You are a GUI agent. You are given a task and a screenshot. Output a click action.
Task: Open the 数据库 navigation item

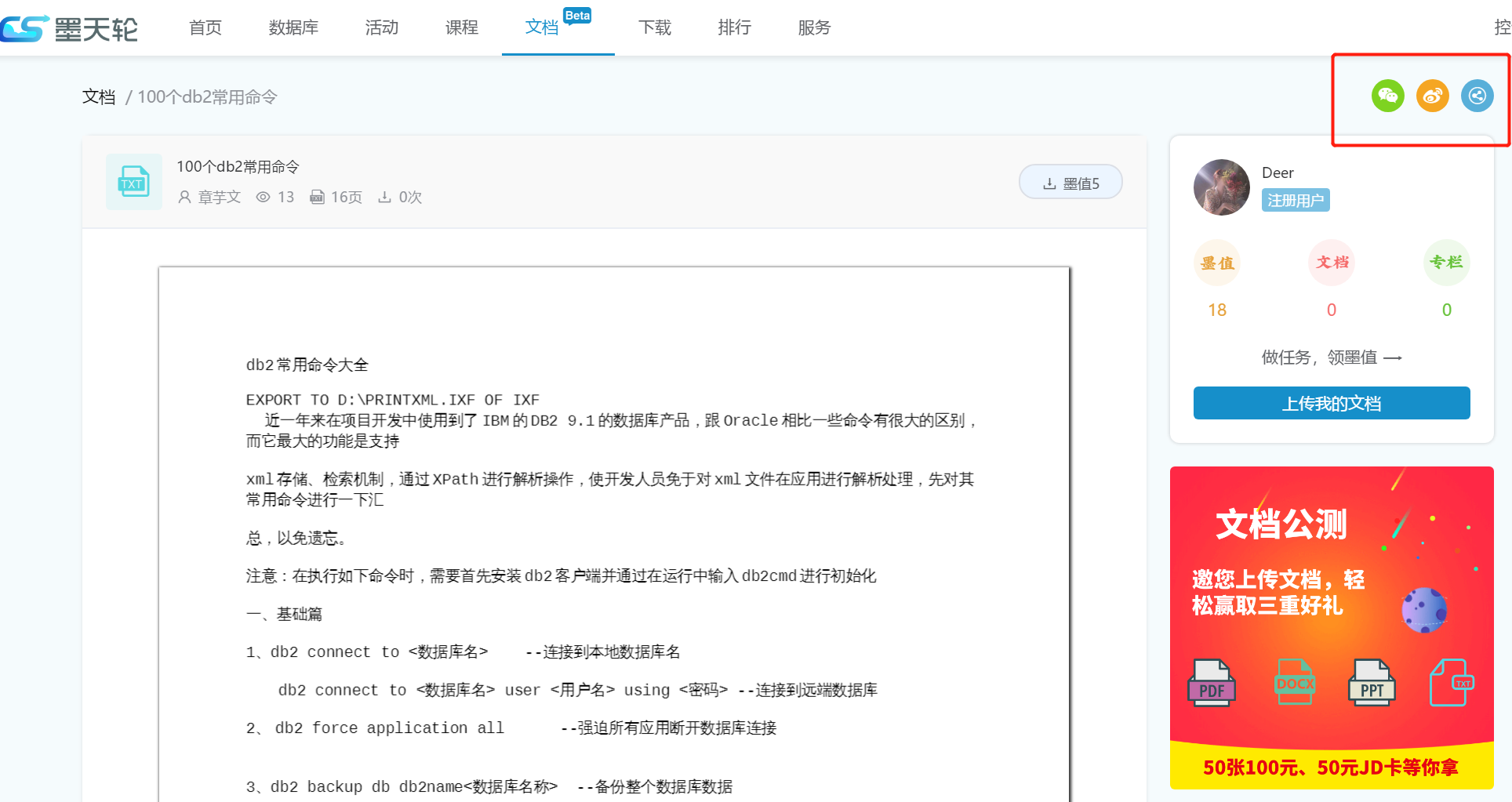(x=293, y=27)
